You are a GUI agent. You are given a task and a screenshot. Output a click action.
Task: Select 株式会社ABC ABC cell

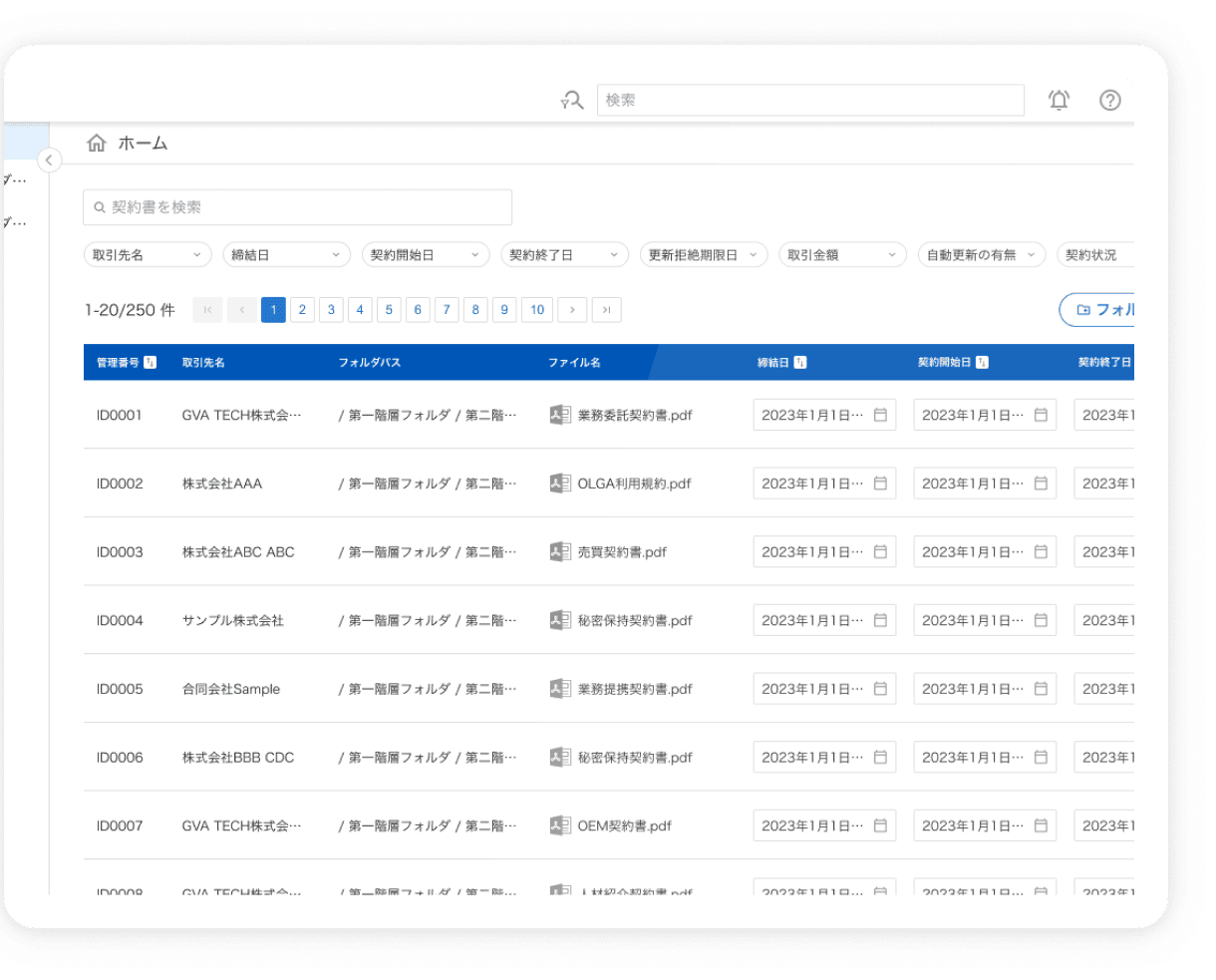(x=238, y=551)
